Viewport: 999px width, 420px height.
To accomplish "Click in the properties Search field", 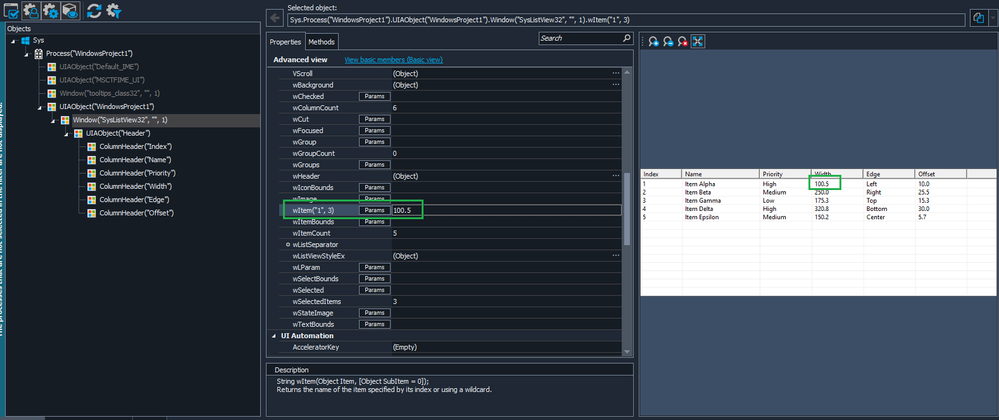I will [x=576, y=39].
